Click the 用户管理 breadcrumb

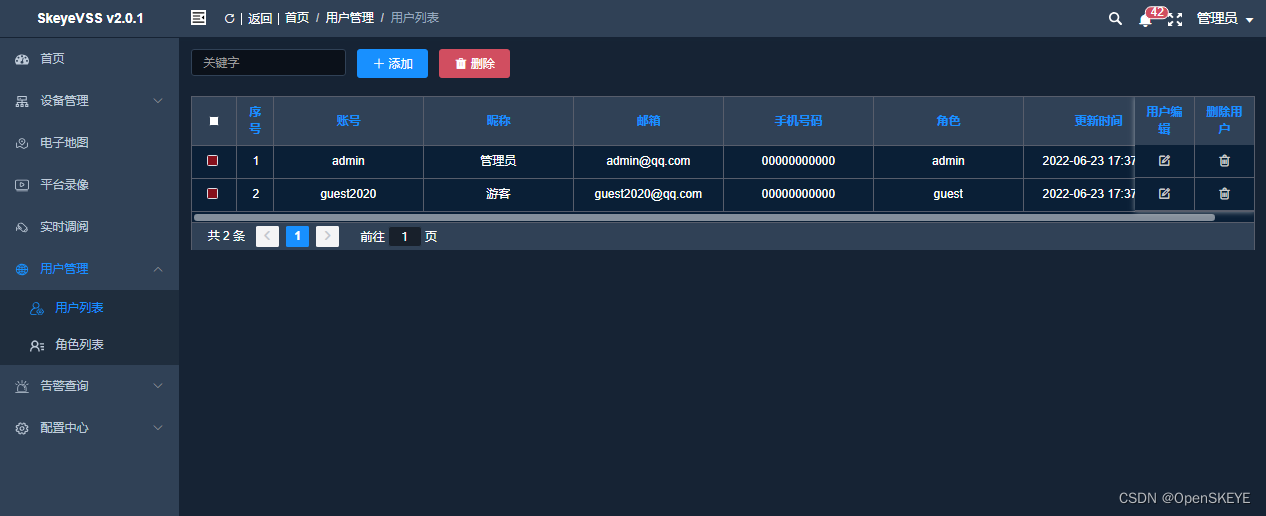tap(350, 18)
